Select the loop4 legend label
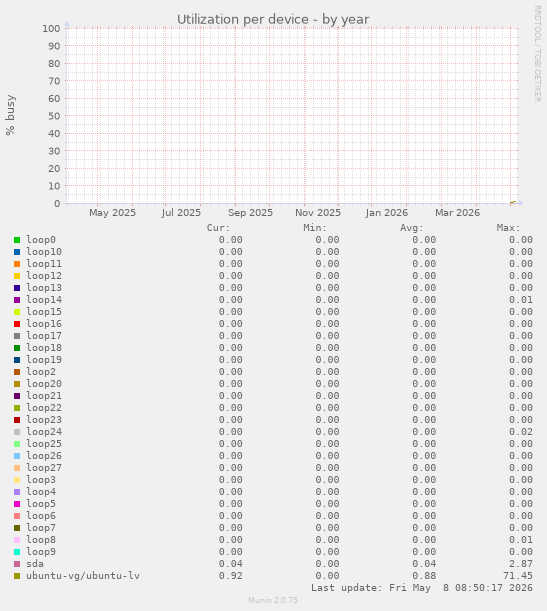Image resolution: width=547 pixels, height=611 pixels. coord(41,492)
